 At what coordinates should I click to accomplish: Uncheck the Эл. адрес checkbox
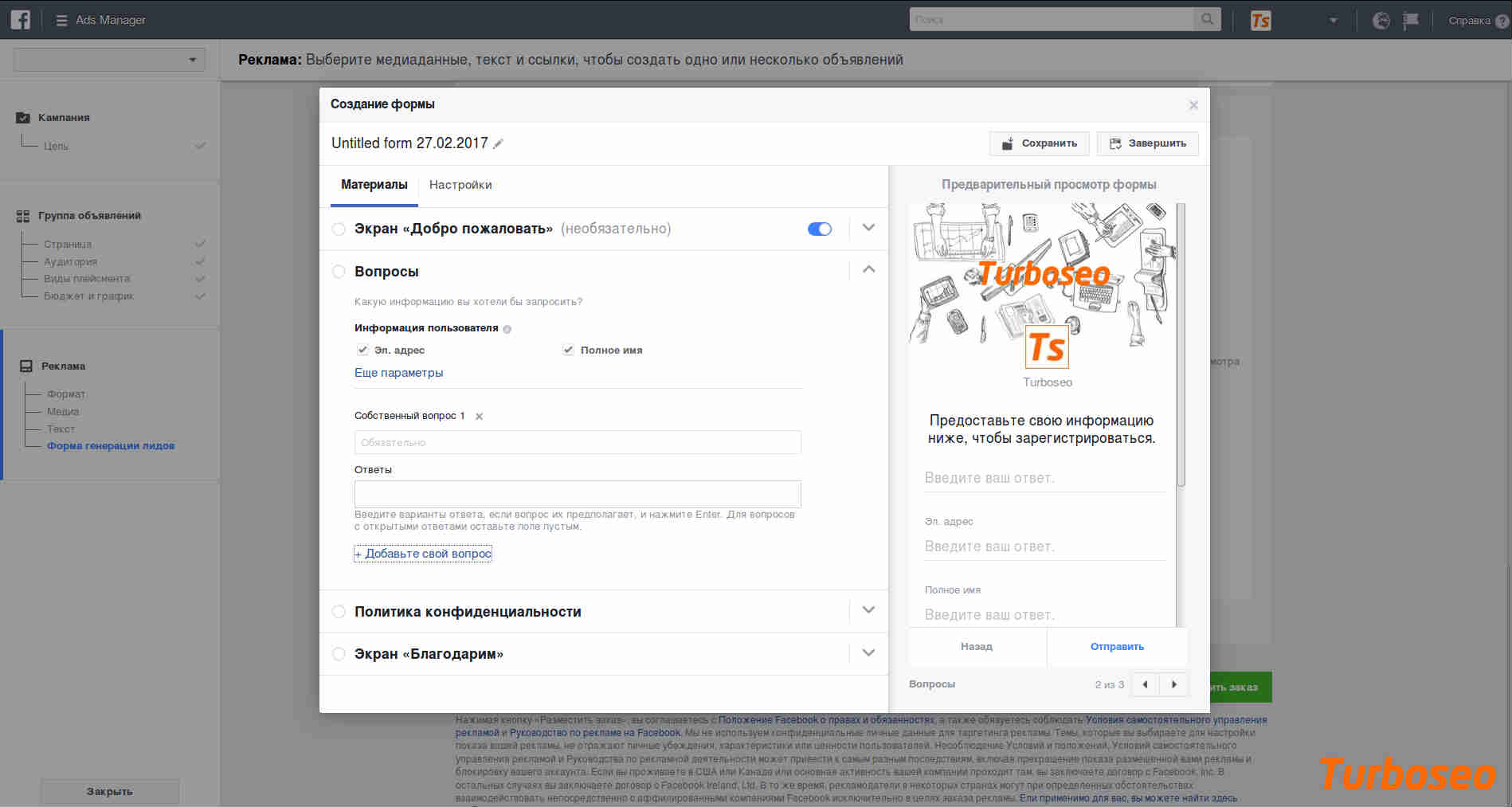tap(362, 350)
